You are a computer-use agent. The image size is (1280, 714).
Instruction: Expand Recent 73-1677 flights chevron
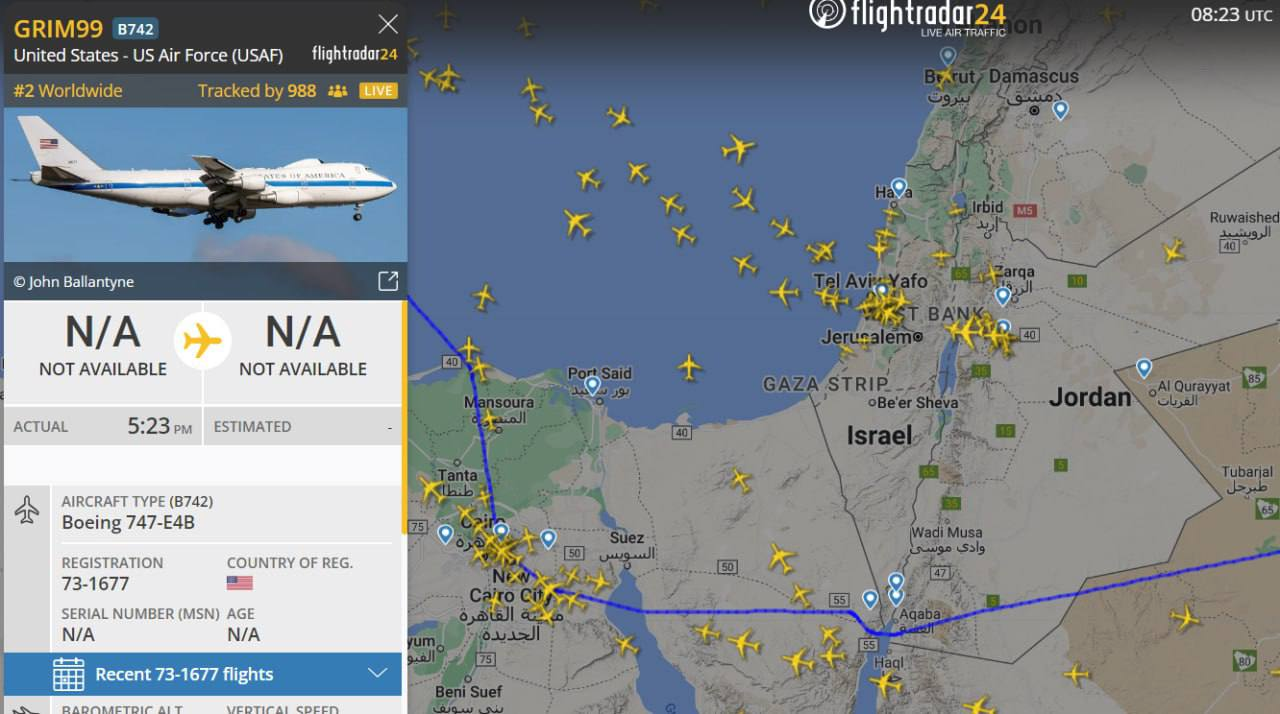377,673
